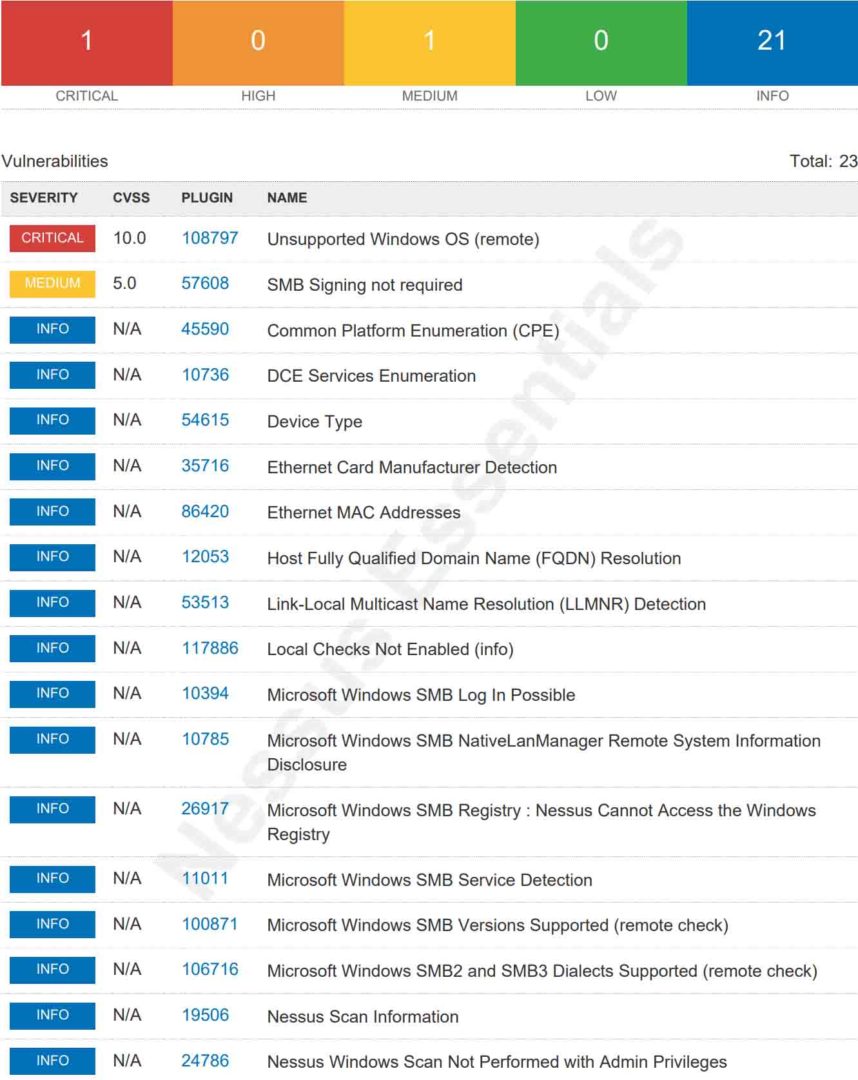Click the PLUGIN column header

tap(207, 198)
